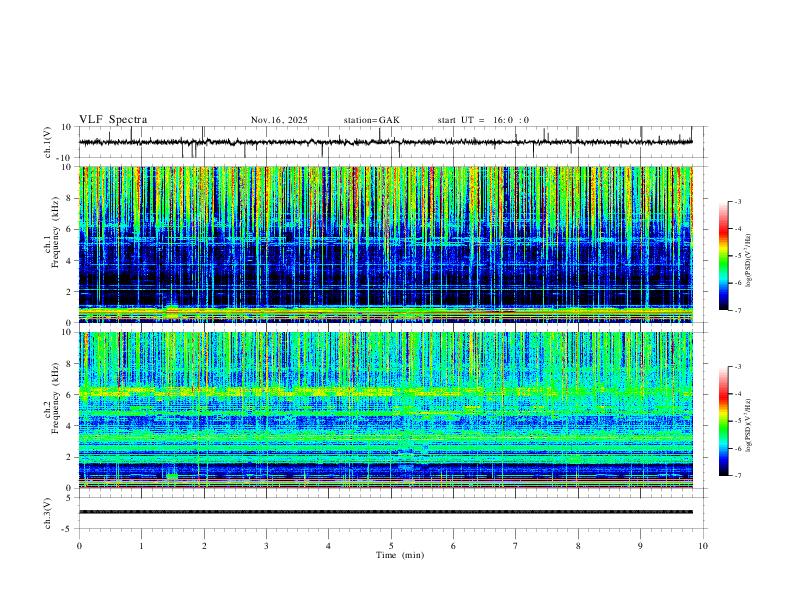Click the ch.1 spectrogram plot area
The width and height of the screenshot is (792, 612).
tap(385, 244)
